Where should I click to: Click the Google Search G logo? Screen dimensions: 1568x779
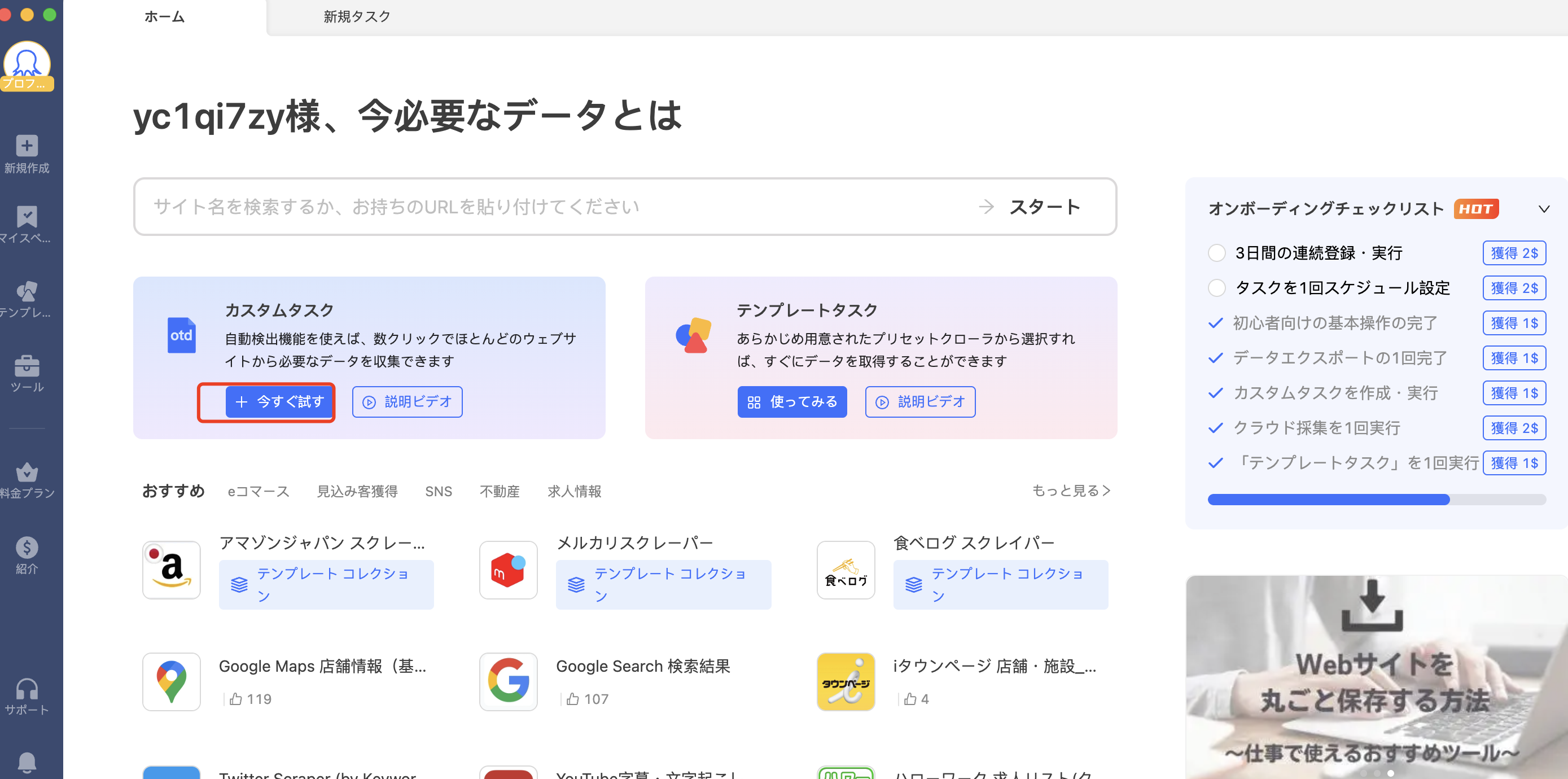click(x=508, y=682)
